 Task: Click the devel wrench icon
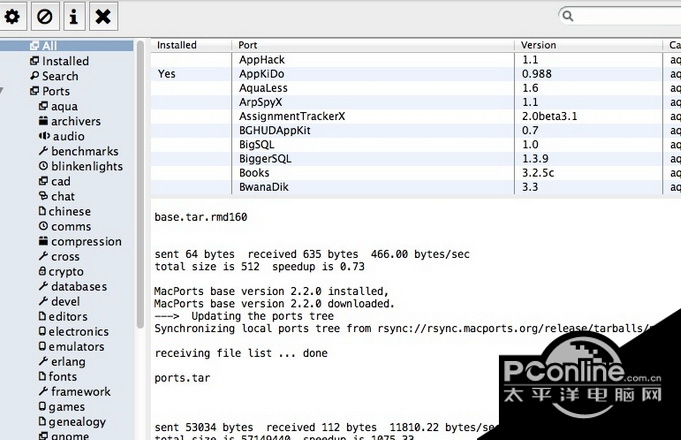coord(43,301)
